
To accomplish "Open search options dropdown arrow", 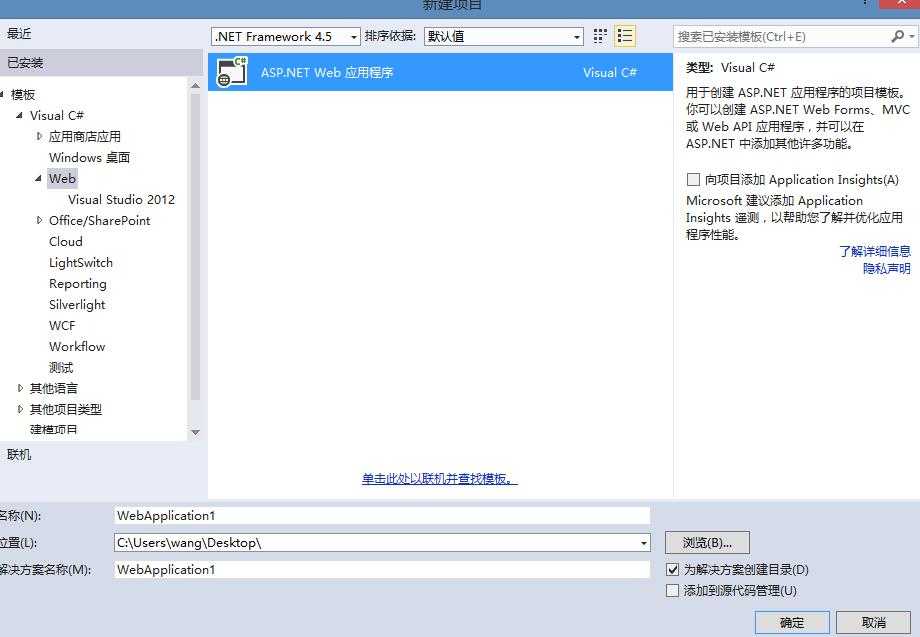I will (x=911, y=36).
